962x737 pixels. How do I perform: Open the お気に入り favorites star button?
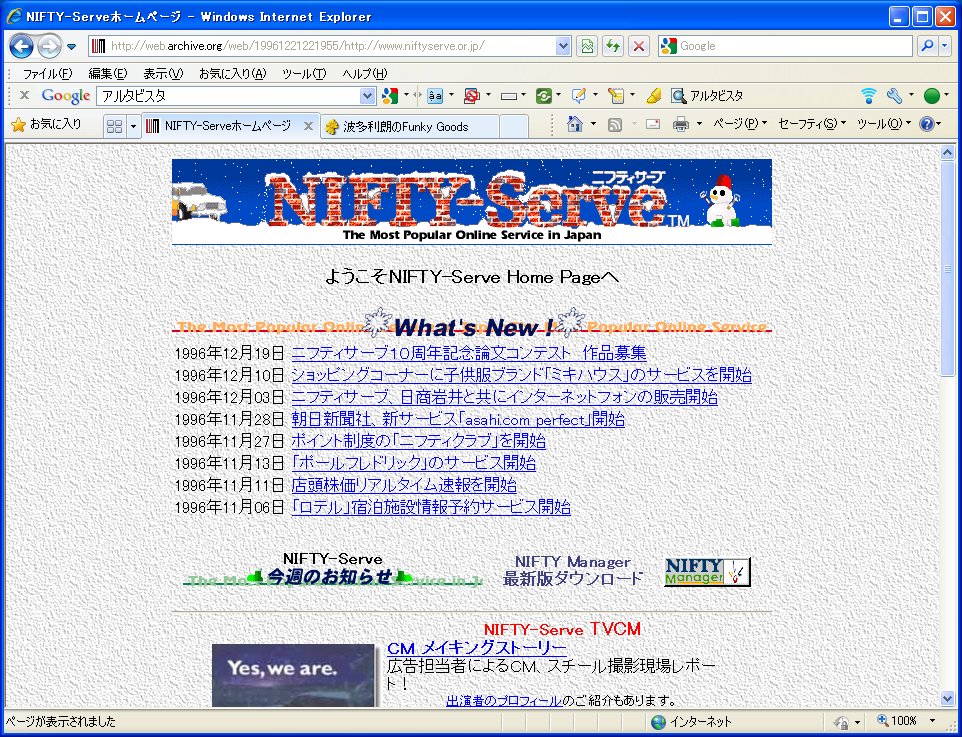coord(47,125)
